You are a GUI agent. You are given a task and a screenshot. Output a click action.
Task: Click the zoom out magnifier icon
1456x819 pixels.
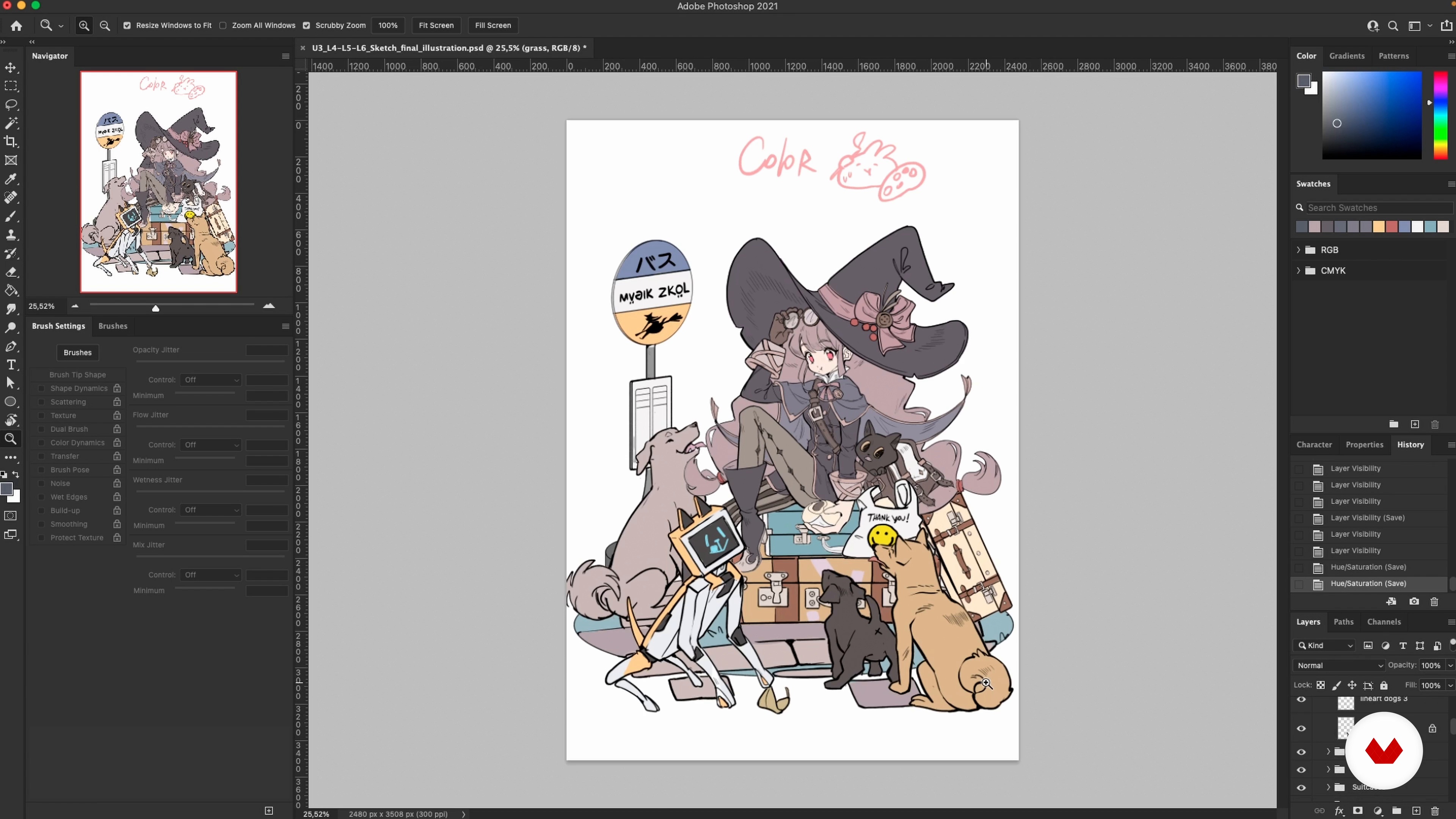point(105,25)
